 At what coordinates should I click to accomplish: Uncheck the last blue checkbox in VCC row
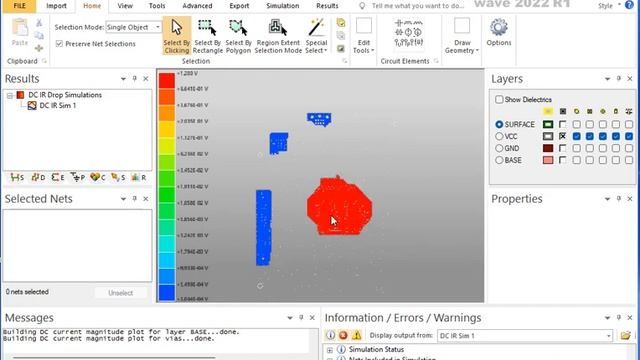coord(629,136)
